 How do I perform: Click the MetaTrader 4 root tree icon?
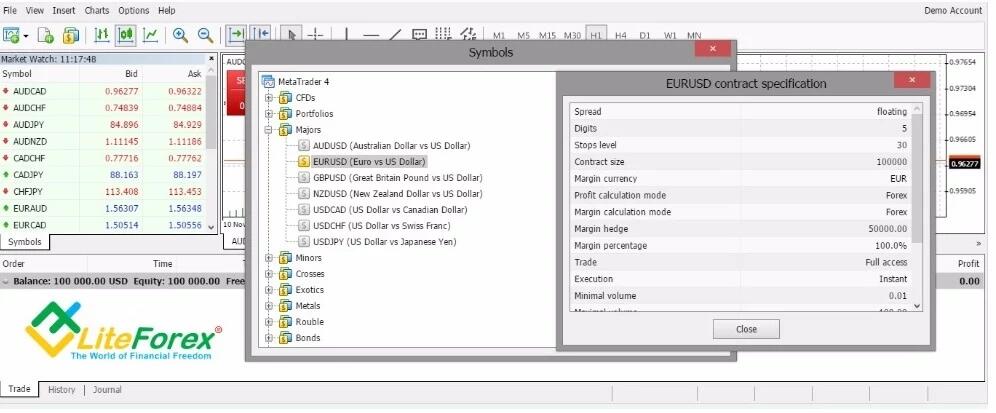pos(268,82)
